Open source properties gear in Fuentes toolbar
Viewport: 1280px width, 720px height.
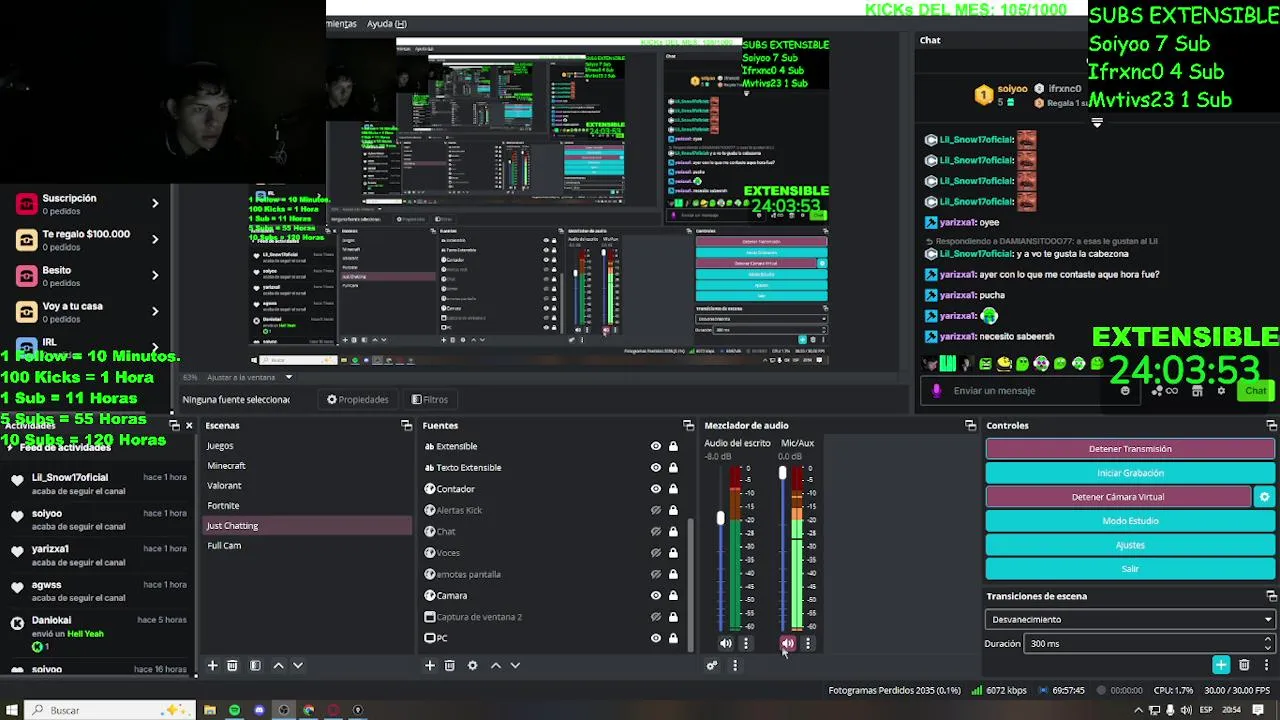[x=472, y=665]
